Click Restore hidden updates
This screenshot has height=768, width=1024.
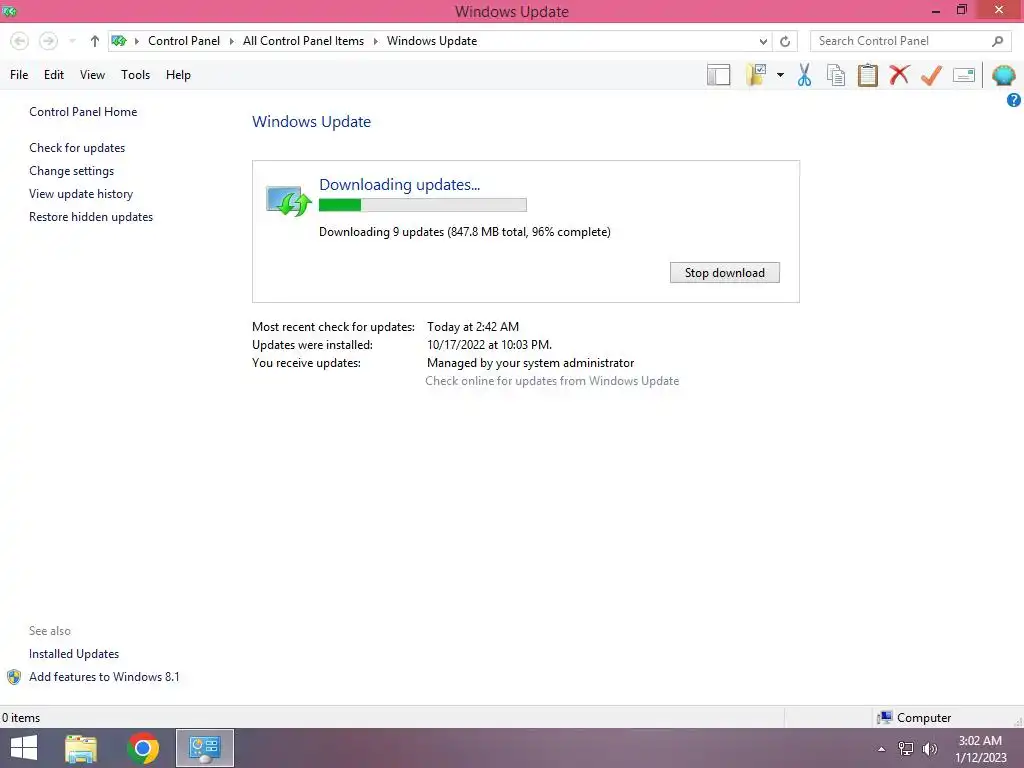[91, 217]
